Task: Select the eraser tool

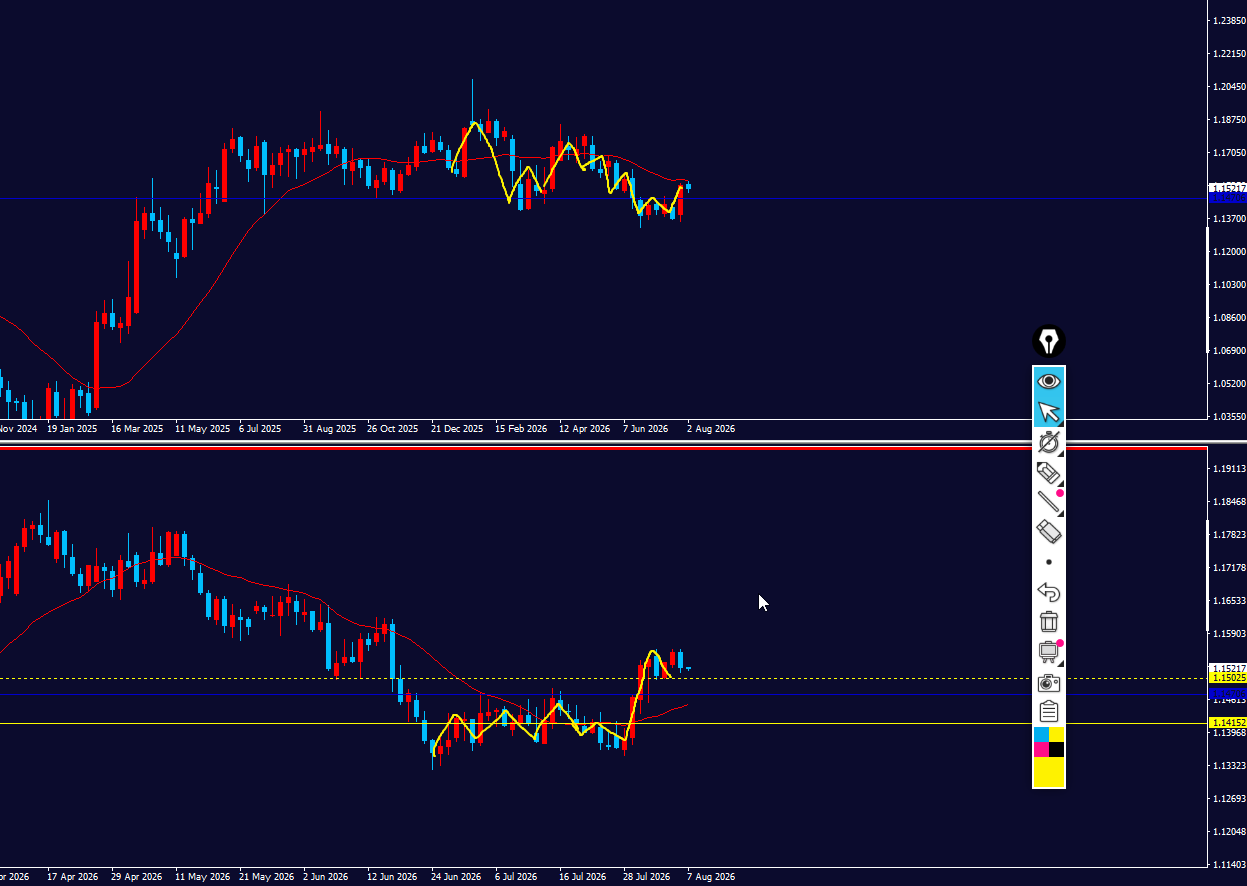Action: pyautogui.click(x=1049, y=532)
